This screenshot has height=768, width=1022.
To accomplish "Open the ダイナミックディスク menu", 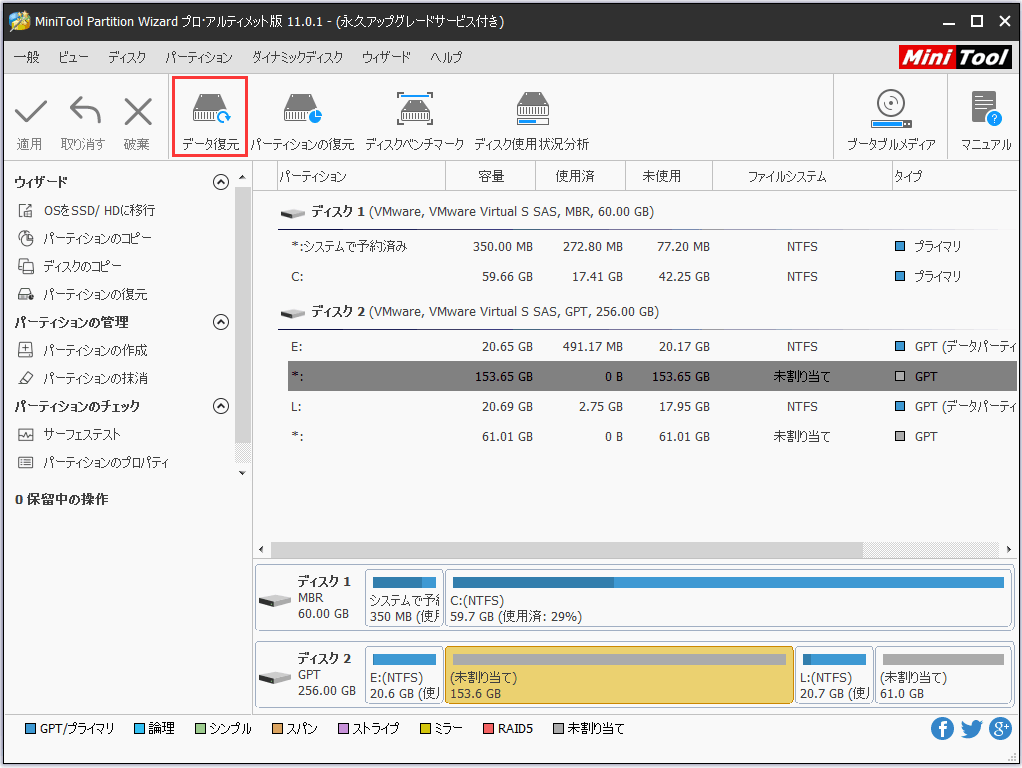I will coord(297,57).
